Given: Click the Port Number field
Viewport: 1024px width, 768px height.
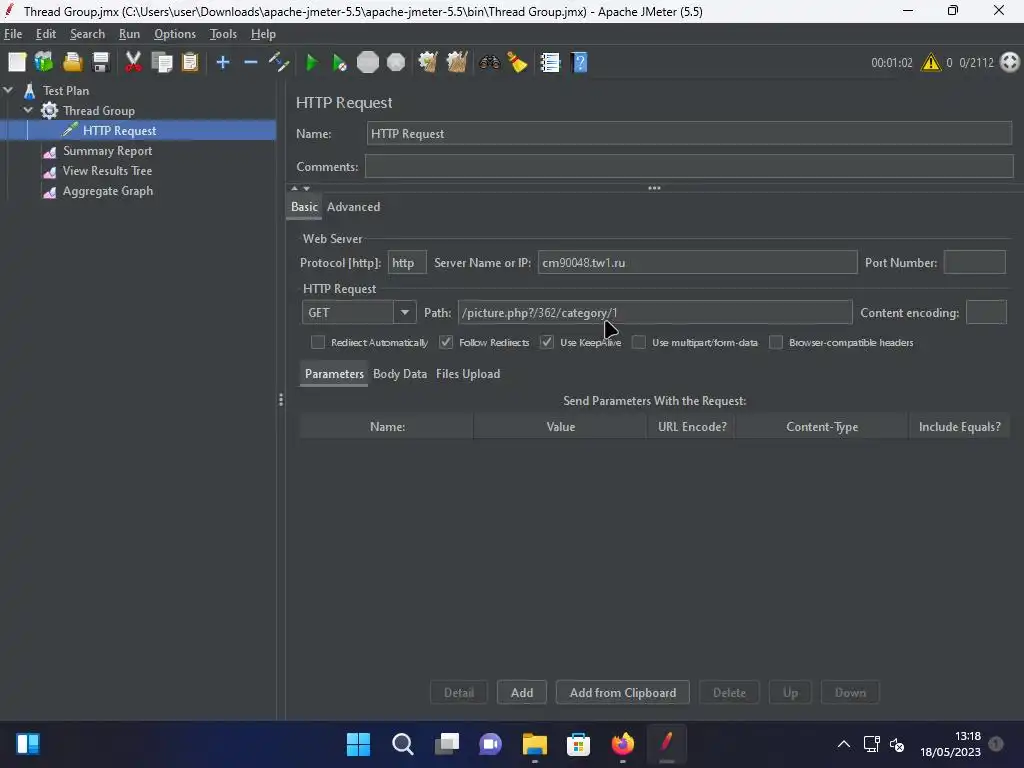Looking at the screenshot, I should [x=974, y=263].
